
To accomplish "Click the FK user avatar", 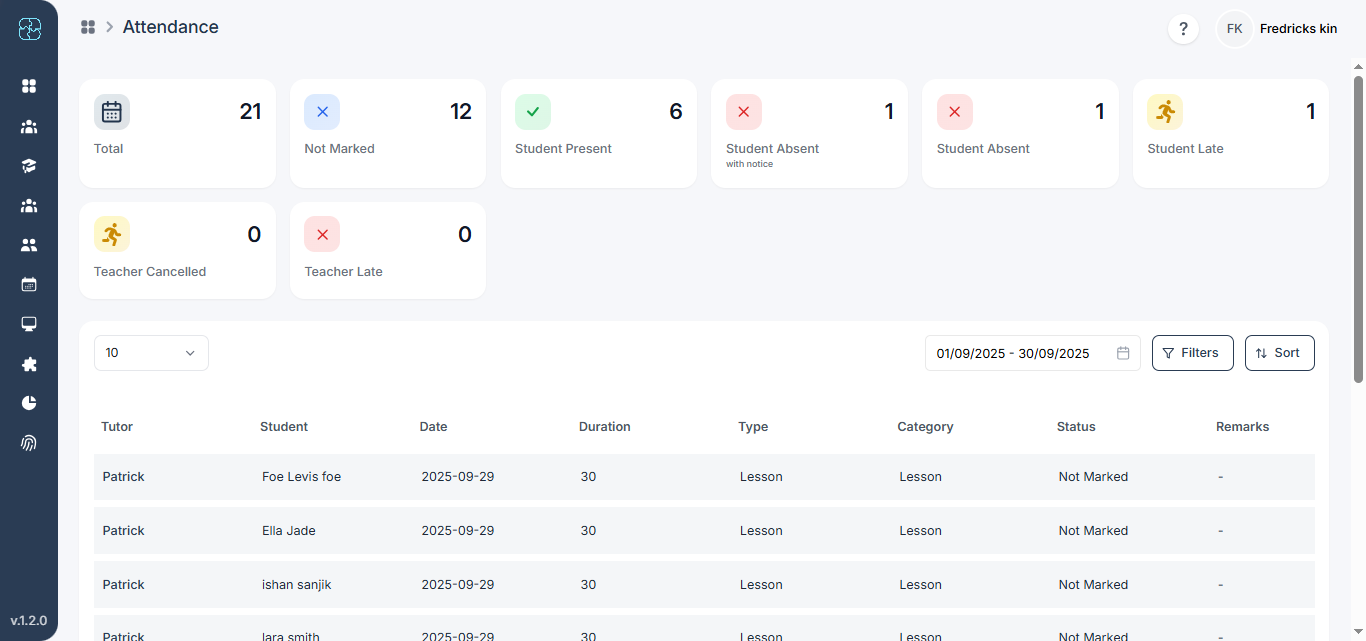I will point(1235,29).
